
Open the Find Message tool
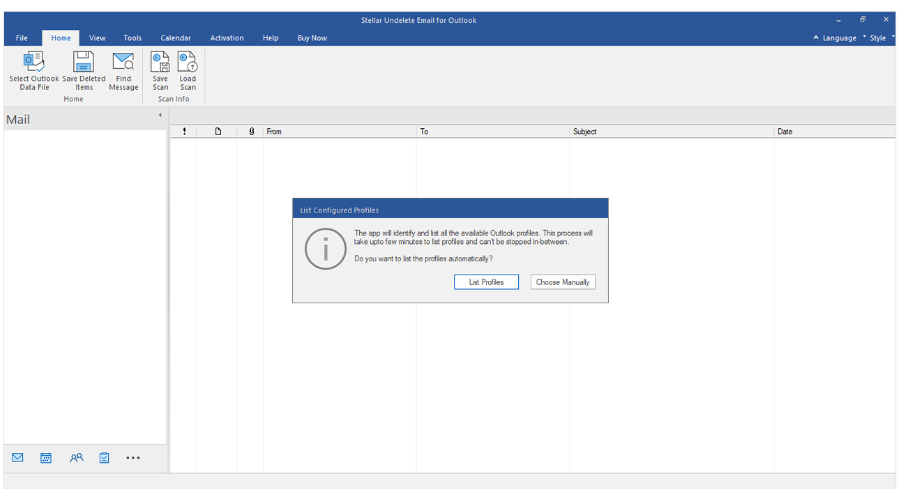coord(123,71)
